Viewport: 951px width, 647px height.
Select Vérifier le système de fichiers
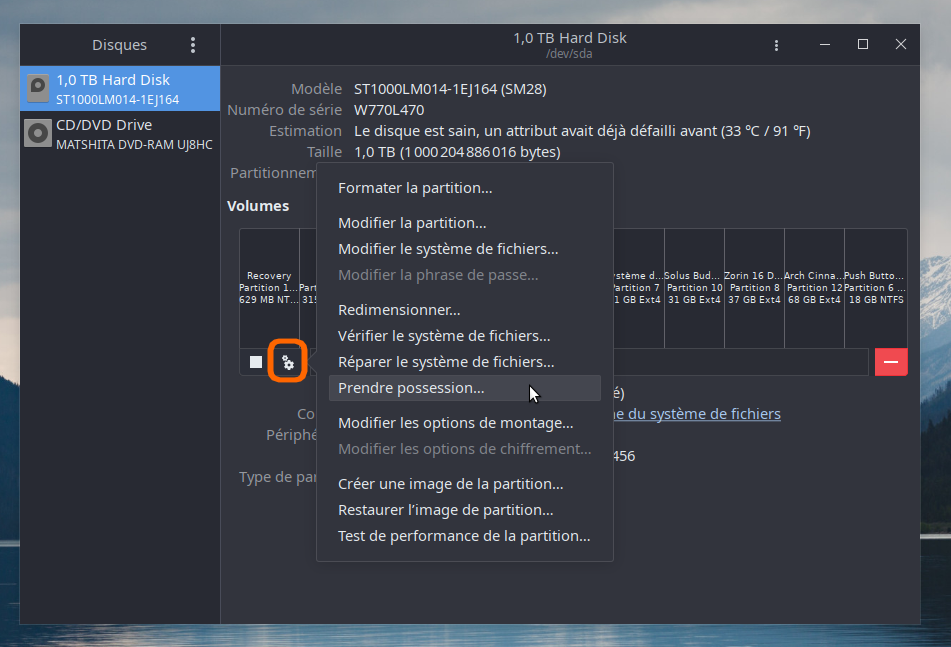point(444,336)
